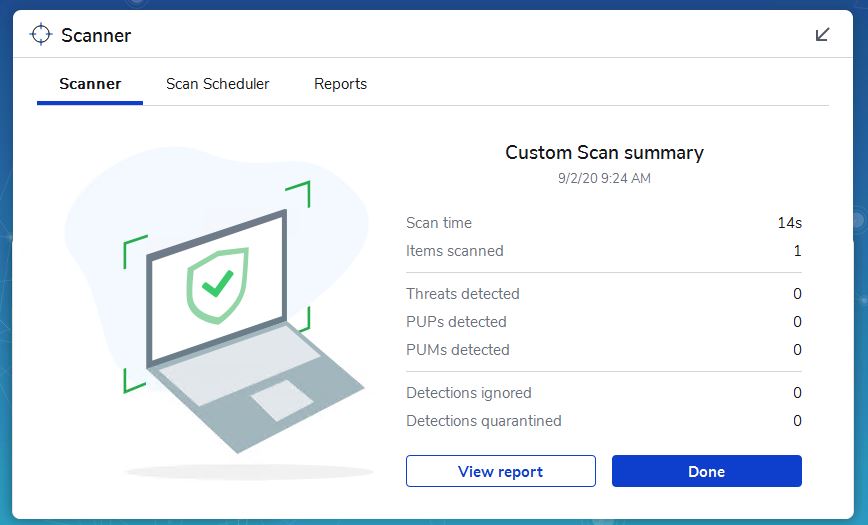Open the Scan Scheduler tab
The image size is (868, 525).
218,84
